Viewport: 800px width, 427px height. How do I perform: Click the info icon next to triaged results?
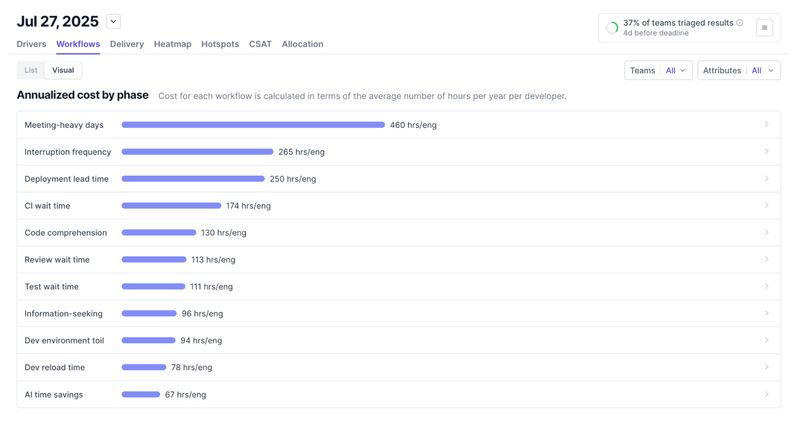740,22
